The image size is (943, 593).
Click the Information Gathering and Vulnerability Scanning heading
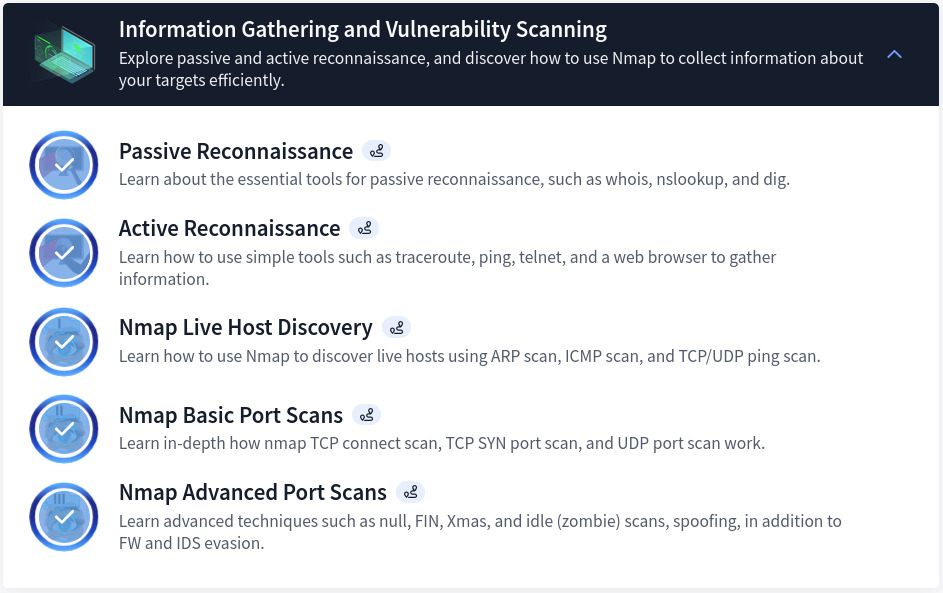tap(363, 29)
